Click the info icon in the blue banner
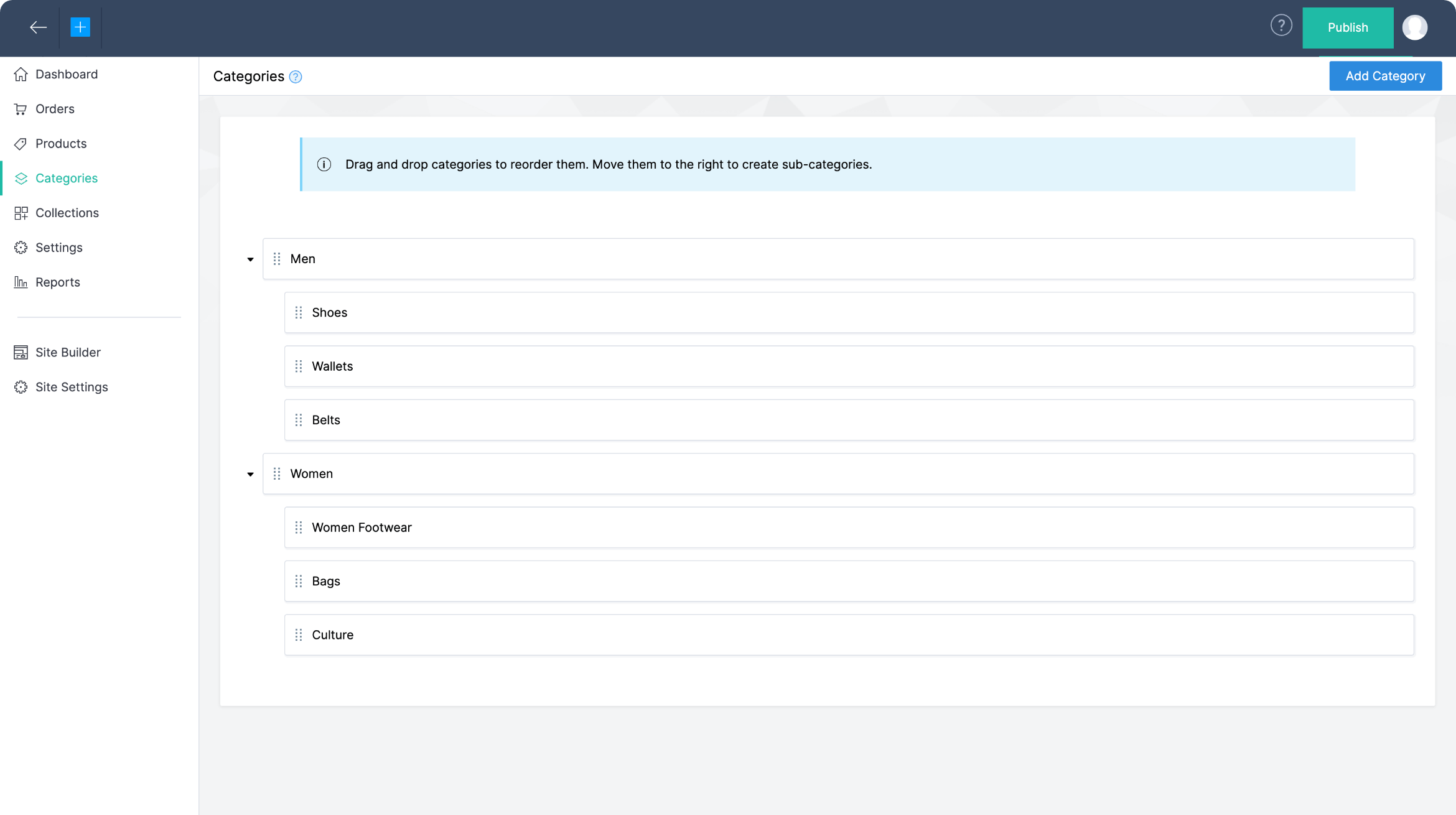Viewport: 1456px width, 815px height. pos(324,165)
